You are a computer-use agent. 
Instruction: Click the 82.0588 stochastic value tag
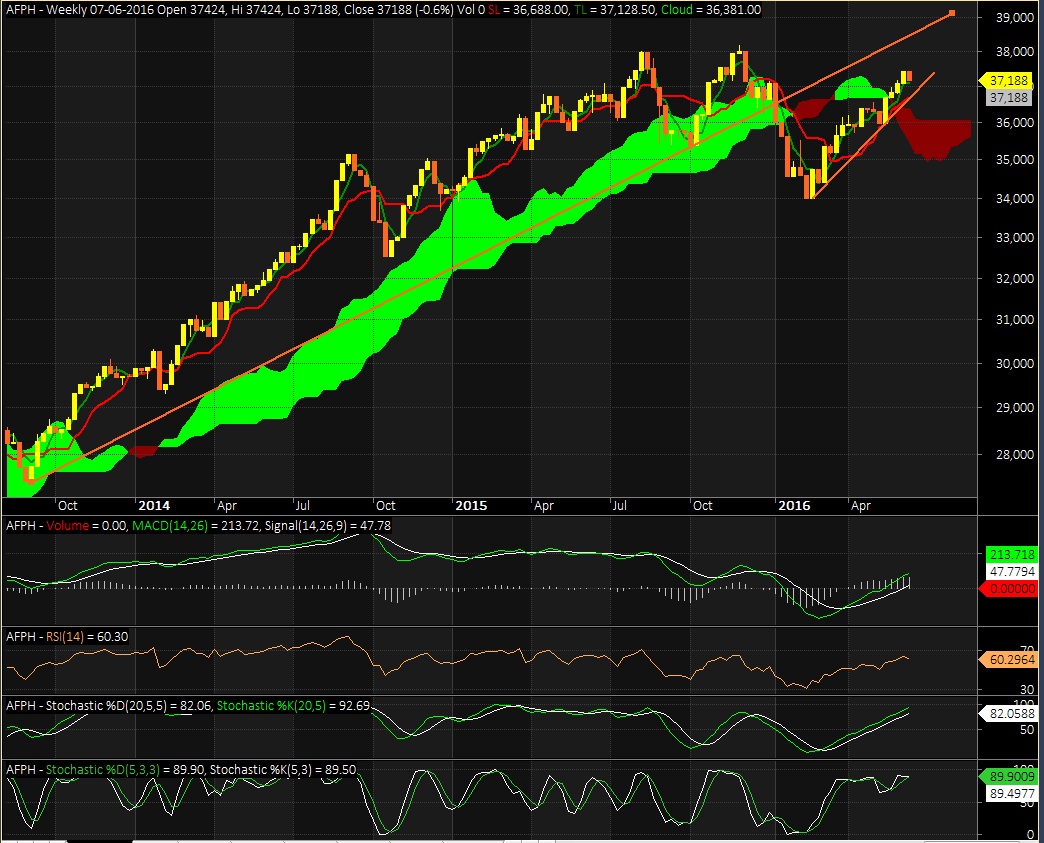click(x=1009, y=713)
